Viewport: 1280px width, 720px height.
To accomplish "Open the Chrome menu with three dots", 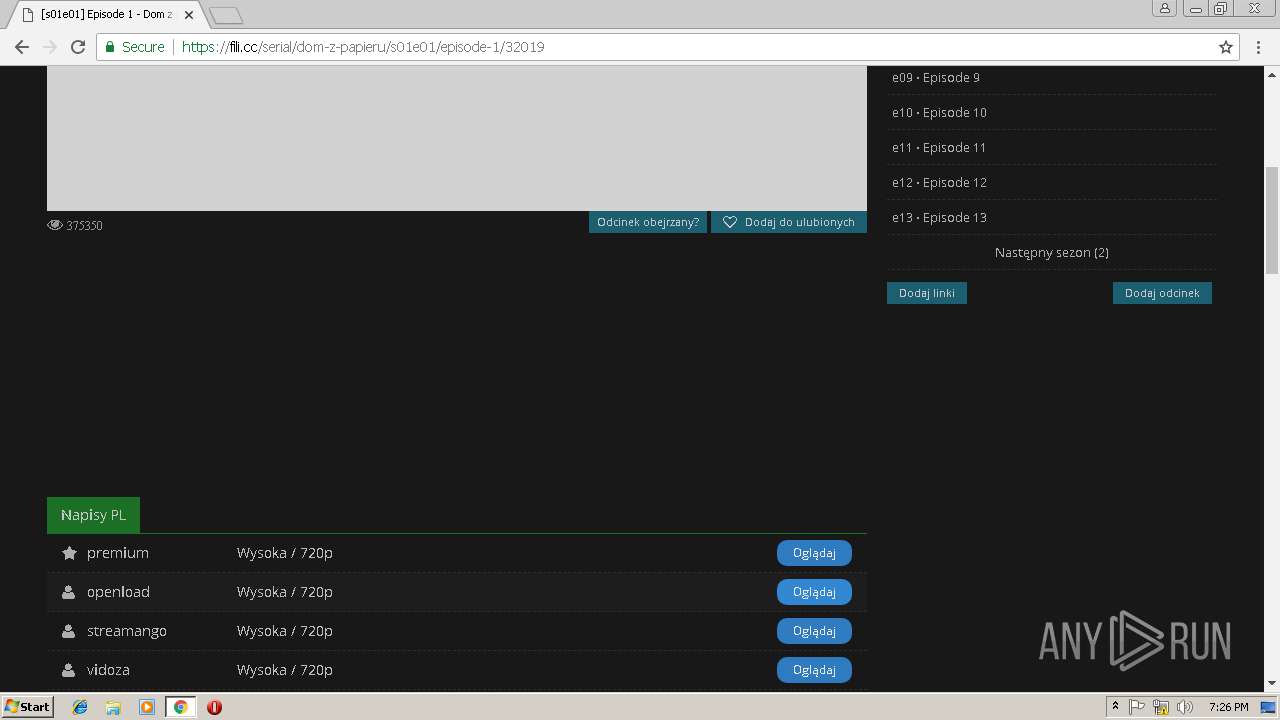I will pyautogui.click(x=1259, y=47).
